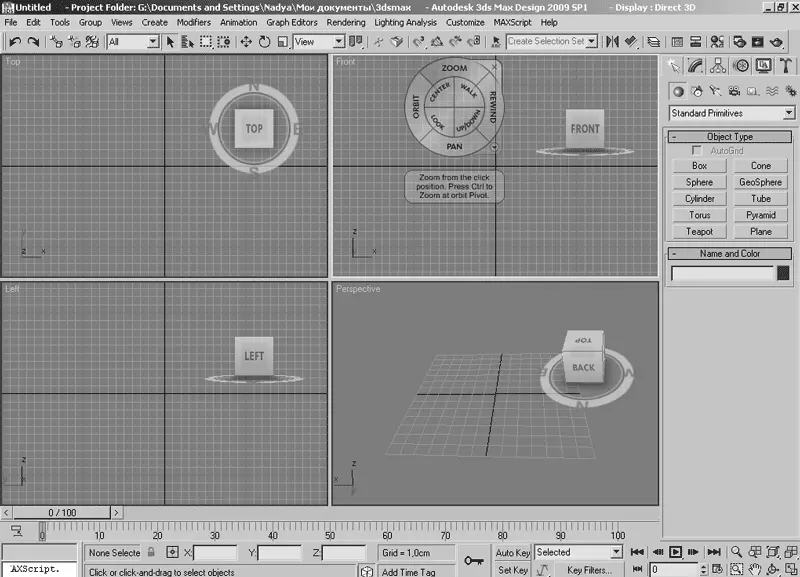Choose Rectangular Selection Region tool
Screen dimensions: 800x577
tap(206, 42)
